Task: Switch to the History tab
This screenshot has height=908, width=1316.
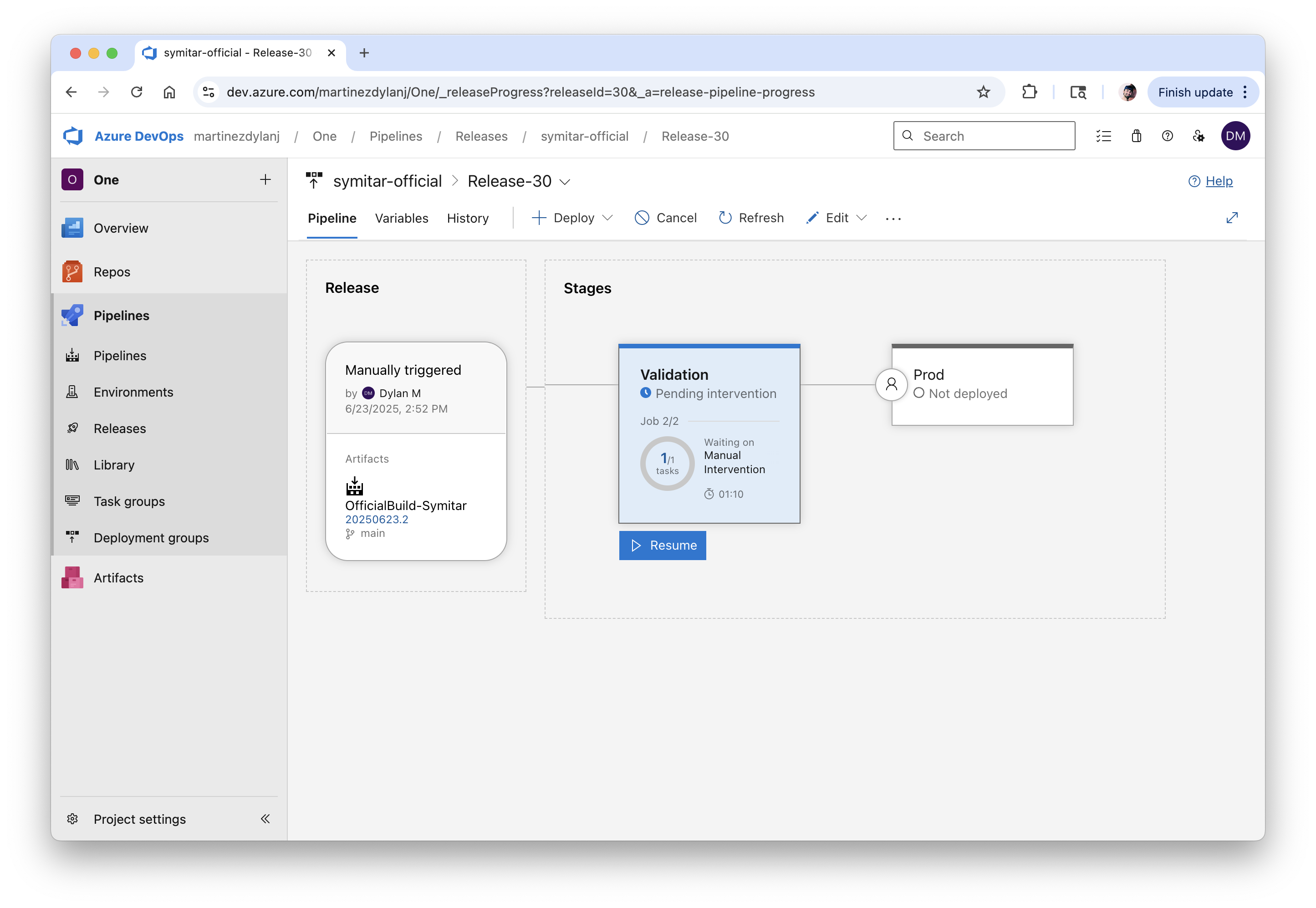Action: (468, 218)
